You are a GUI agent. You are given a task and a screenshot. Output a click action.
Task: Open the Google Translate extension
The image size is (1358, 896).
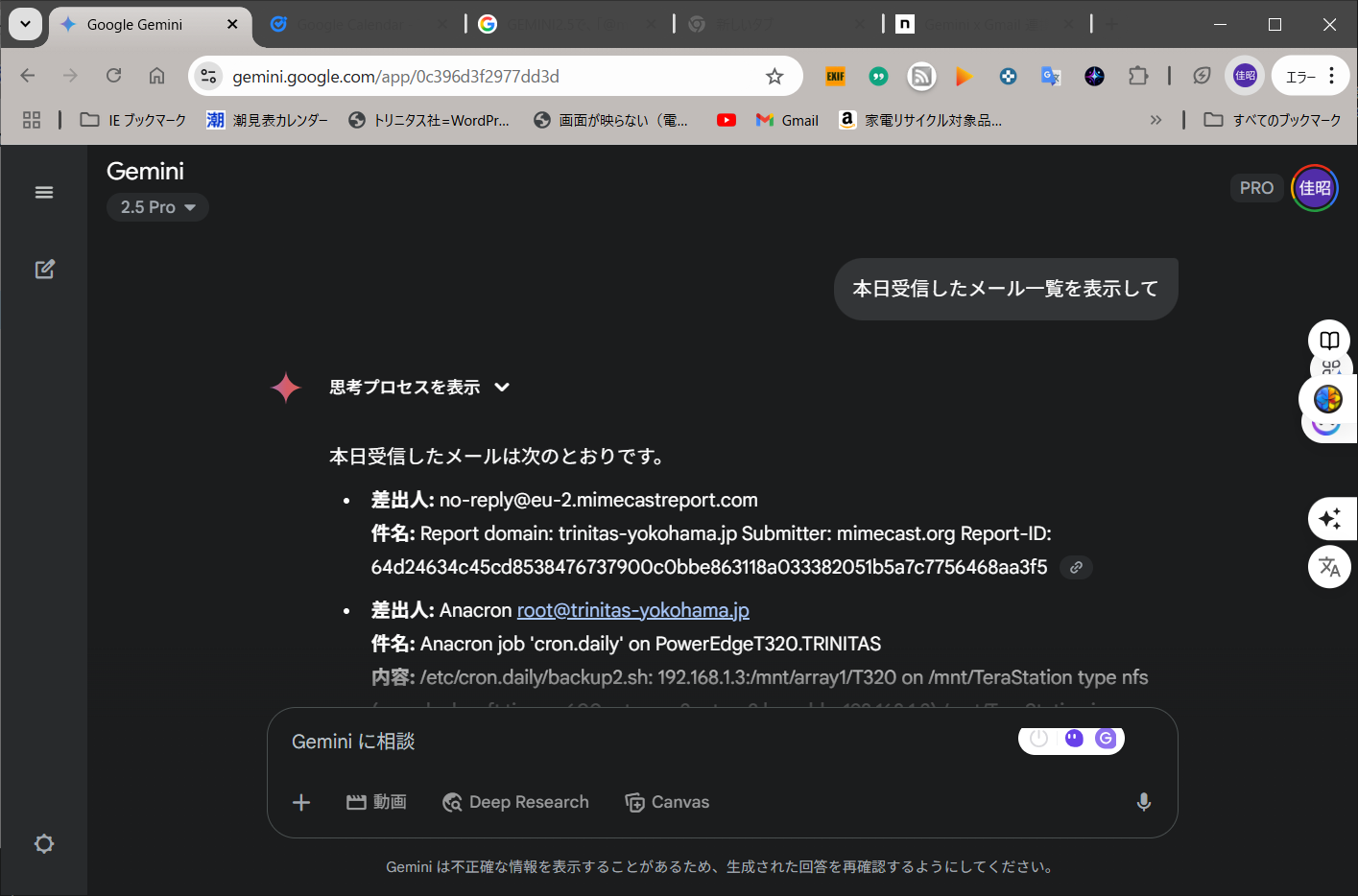(x=1051, y=76)
